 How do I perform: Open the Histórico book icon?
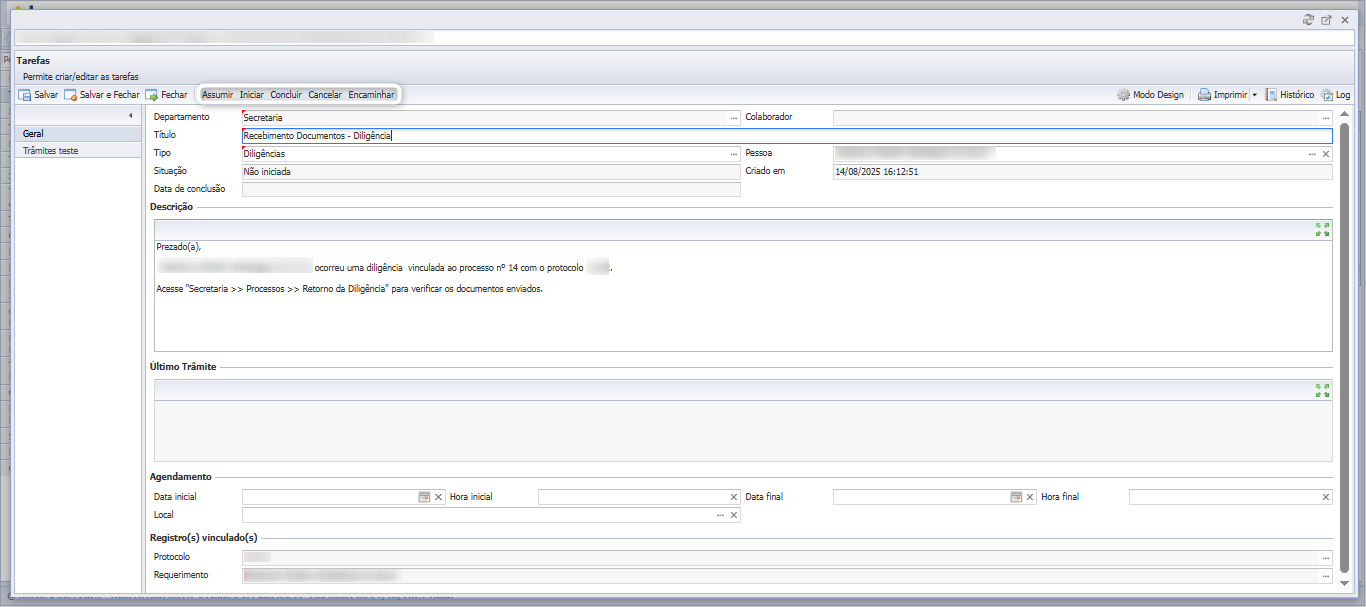click(1271, 95)
